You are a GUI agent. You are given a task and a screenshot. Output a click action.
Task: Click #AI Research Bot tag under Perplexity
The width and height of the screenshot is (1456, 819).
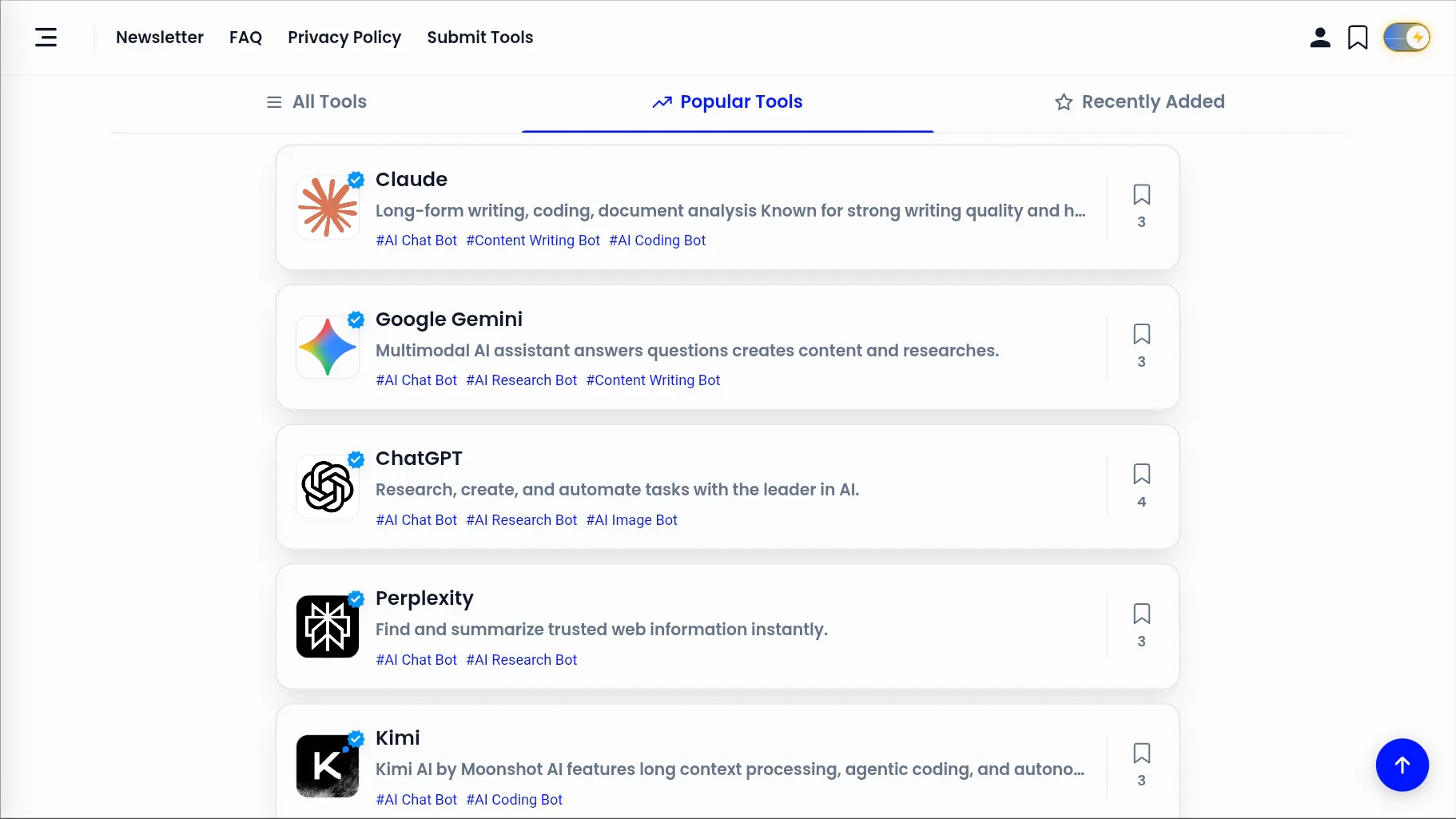(522, 660)
